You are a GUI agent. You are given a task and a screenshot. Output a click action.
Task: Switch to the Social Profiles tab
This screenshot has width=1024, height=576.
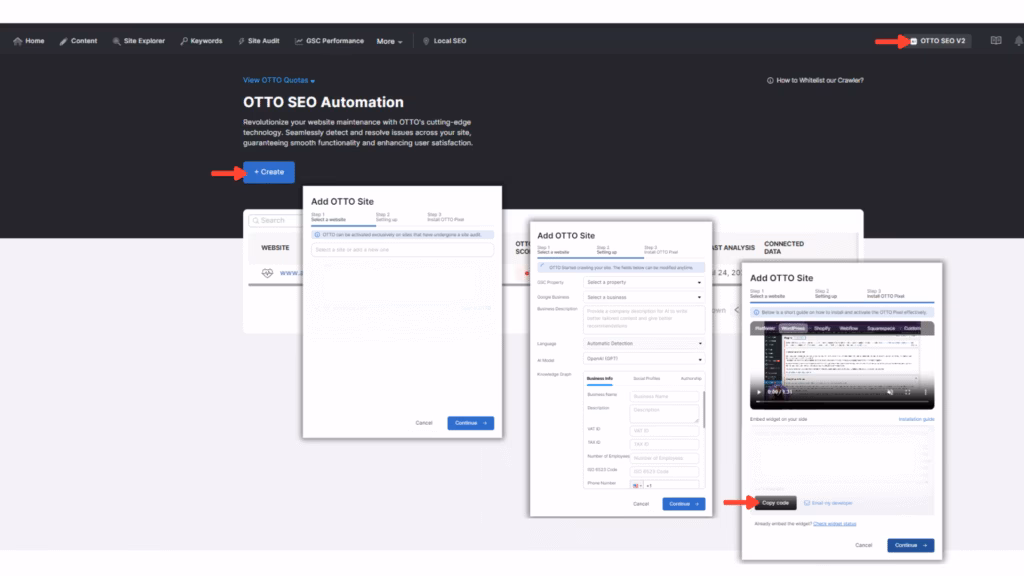646,379
